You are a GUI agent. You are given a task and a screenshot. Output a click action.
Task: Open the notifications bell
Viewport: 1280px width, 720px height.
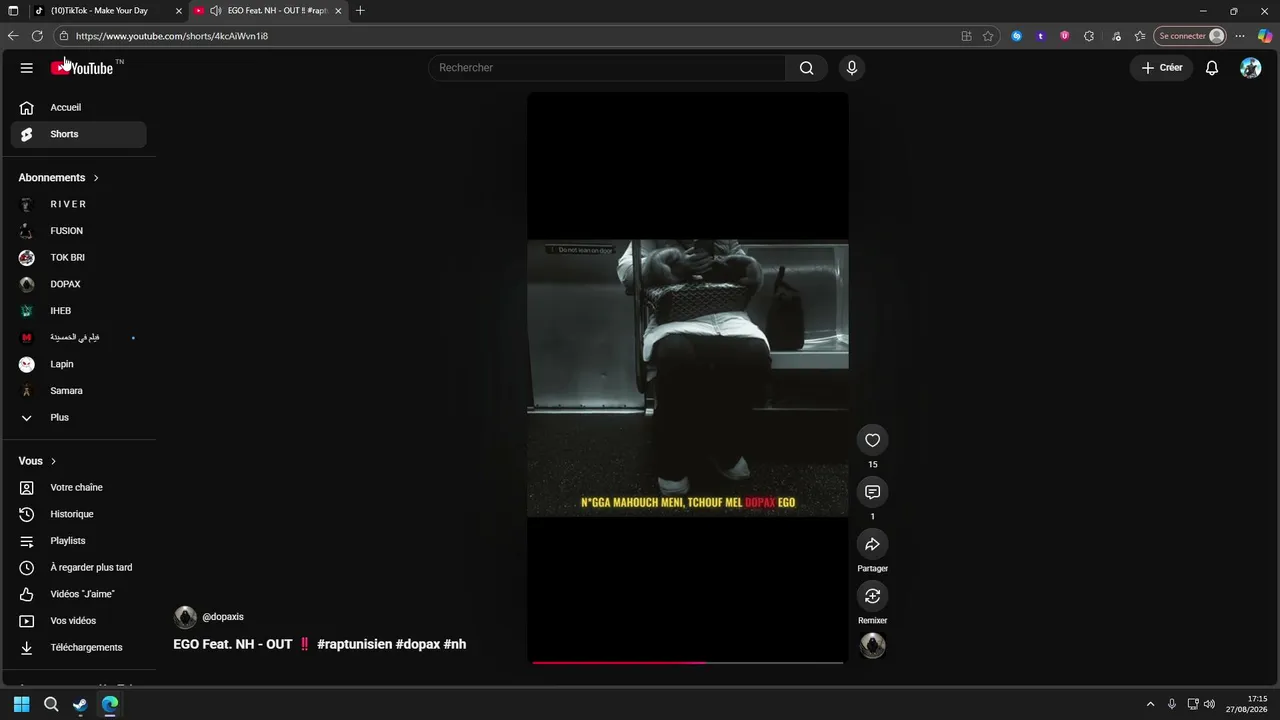point(1212,68)
